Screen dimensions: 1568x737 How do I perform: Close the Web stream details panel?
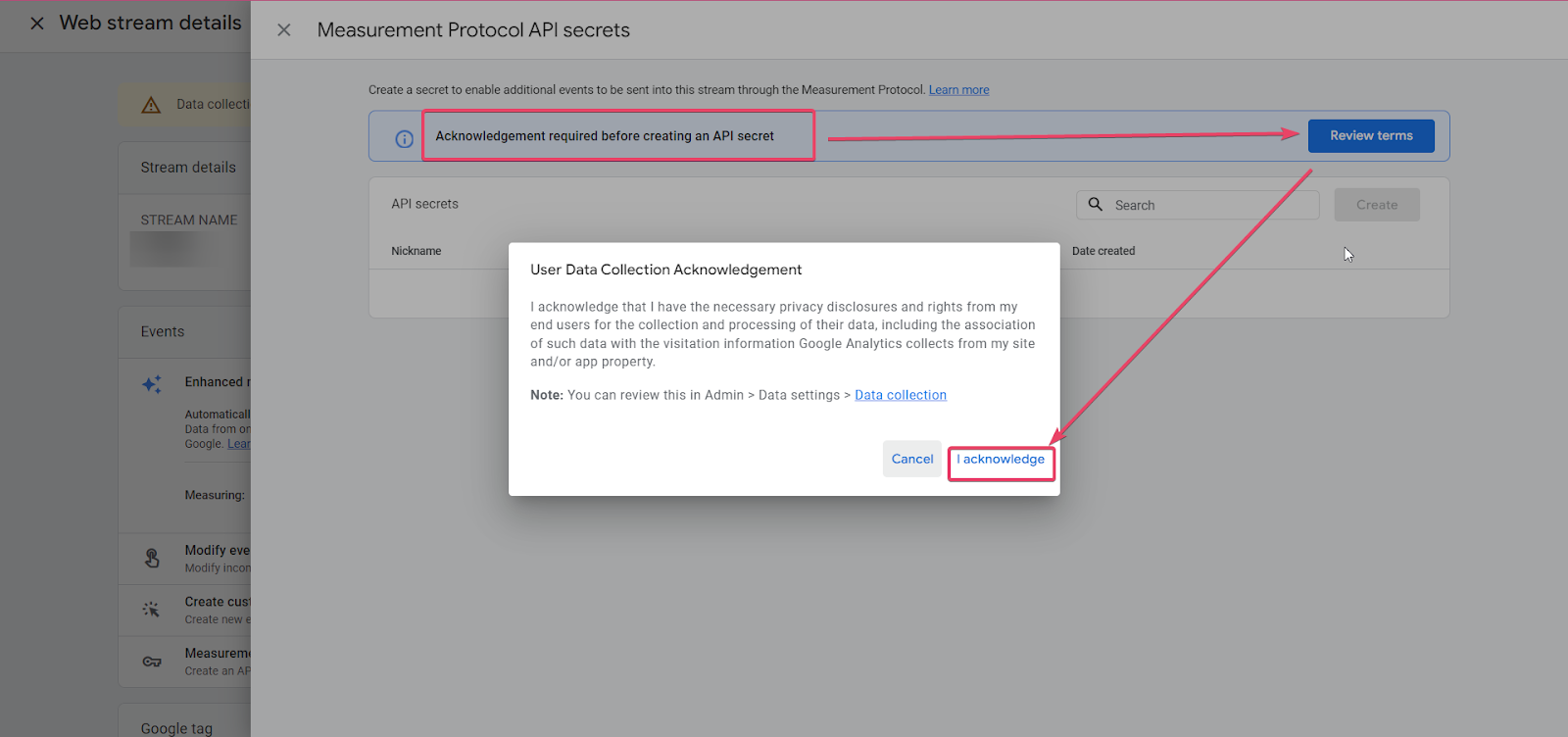click(x=37, y=23)
